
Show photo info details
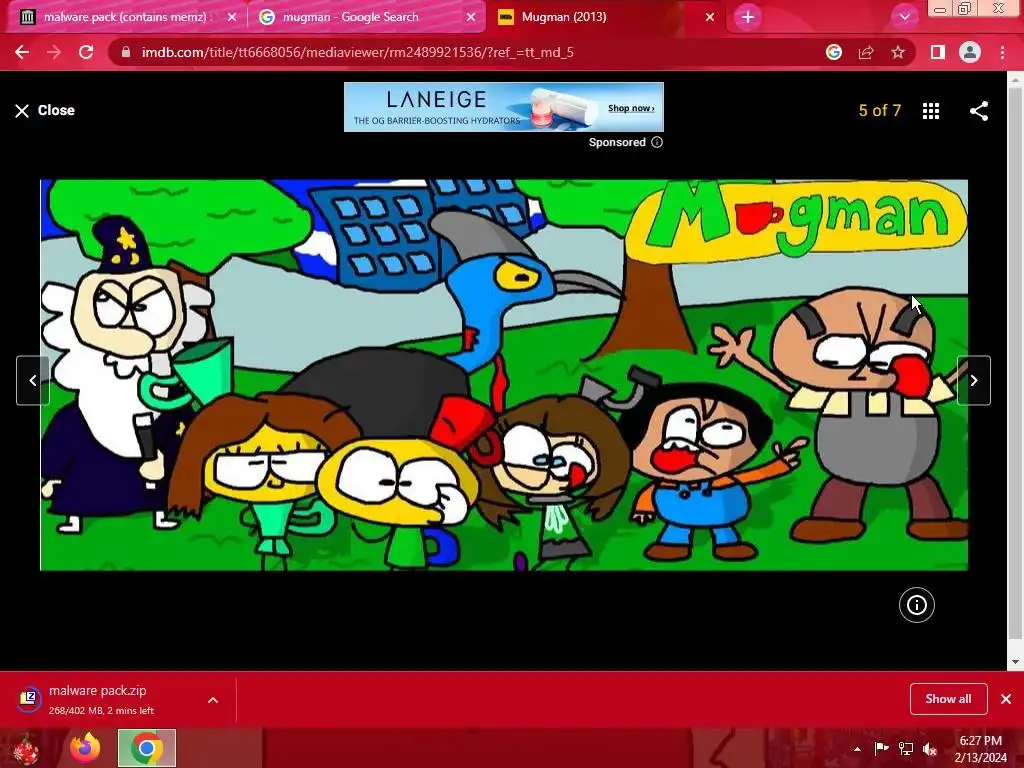point(916,605)
